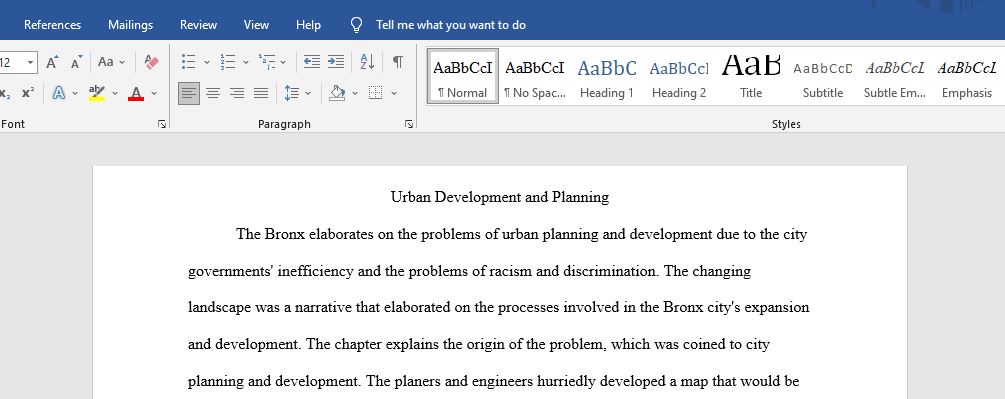Apply borders to selection
1005x399 pixels.
(x=376, y=94)
